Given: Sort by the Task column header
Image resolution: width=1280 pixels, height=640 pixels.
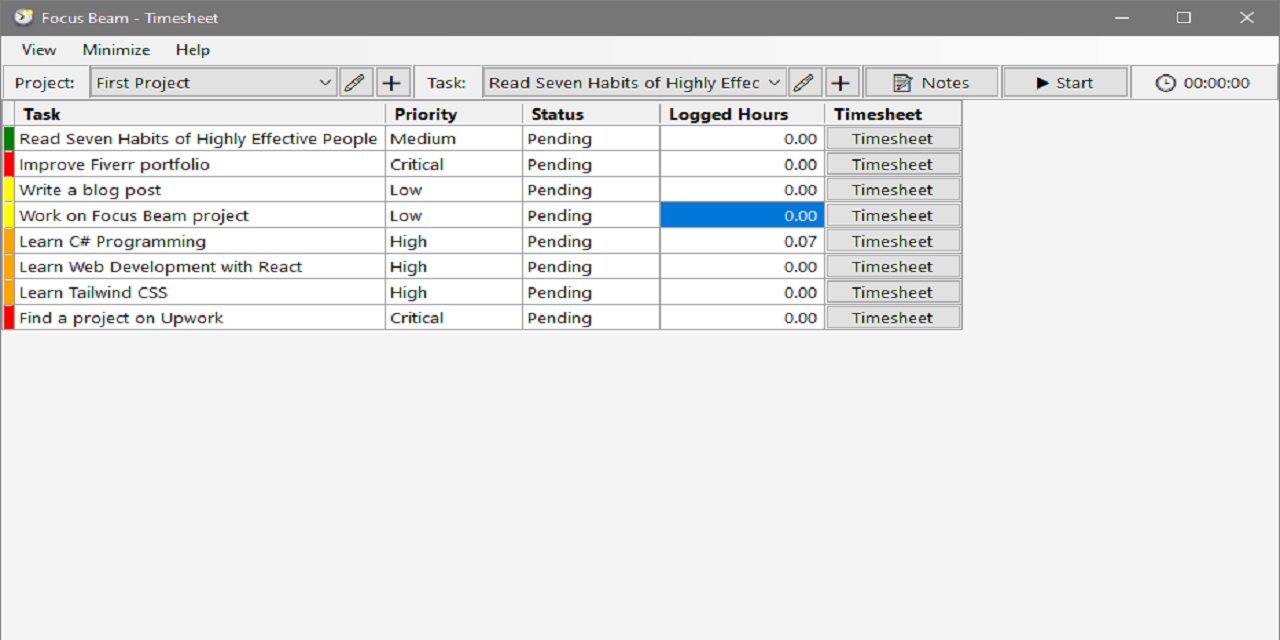Looking at the screenshot, I should tap(200, 114).
